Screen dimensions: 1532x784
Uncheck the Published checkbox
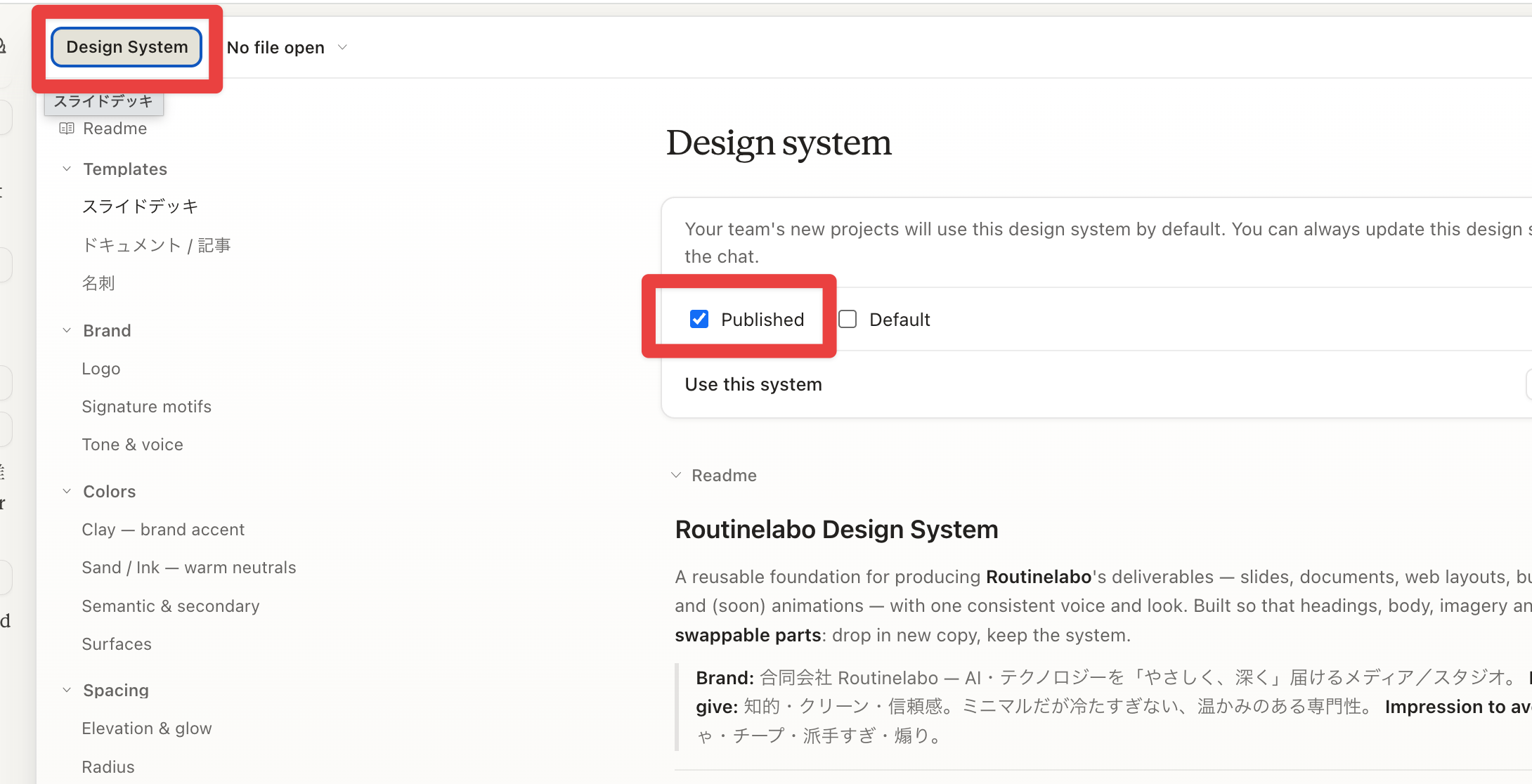(x=699, y=319)
